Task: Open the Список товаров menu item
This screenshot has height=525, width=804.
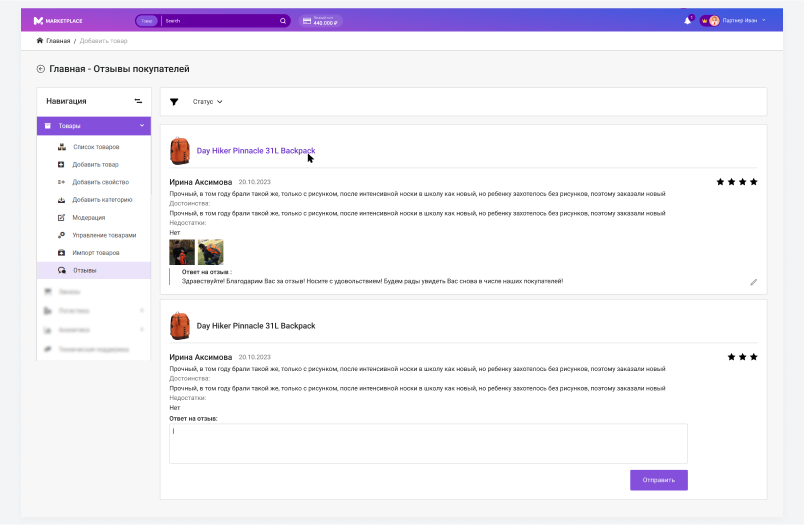Action: (96, 147)
